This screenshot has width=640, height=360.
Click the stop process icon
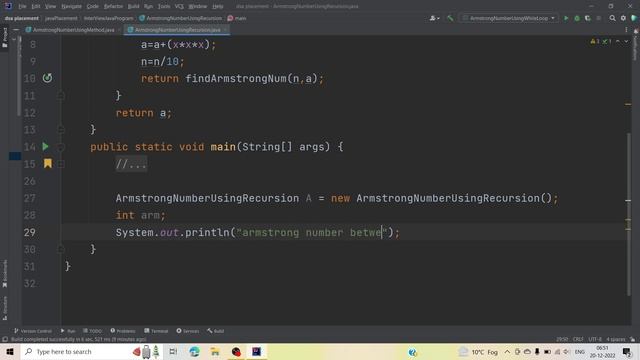pos(599,18)
